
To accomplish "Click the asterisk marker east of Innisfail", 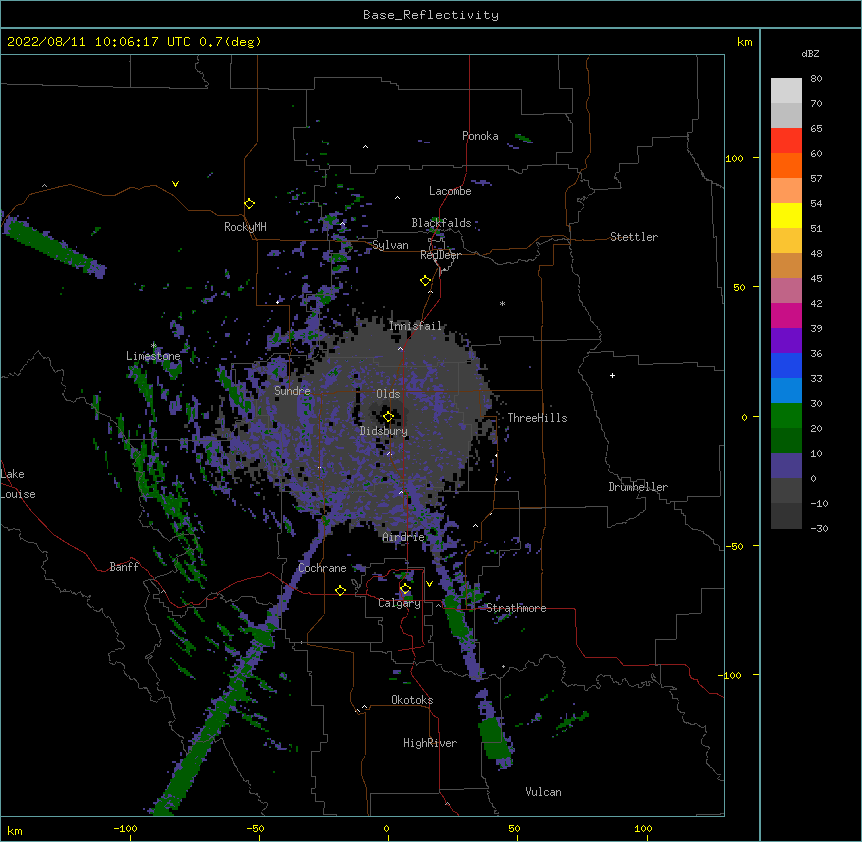I will (x=502, y=304).
